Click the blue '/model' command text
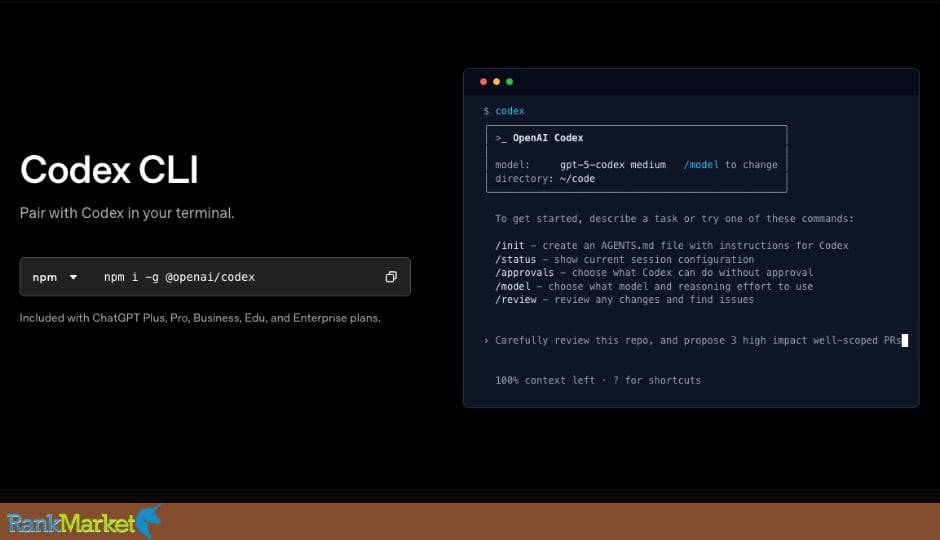Image resolution: width=940 pixels, height=540 pixels. 701,165
